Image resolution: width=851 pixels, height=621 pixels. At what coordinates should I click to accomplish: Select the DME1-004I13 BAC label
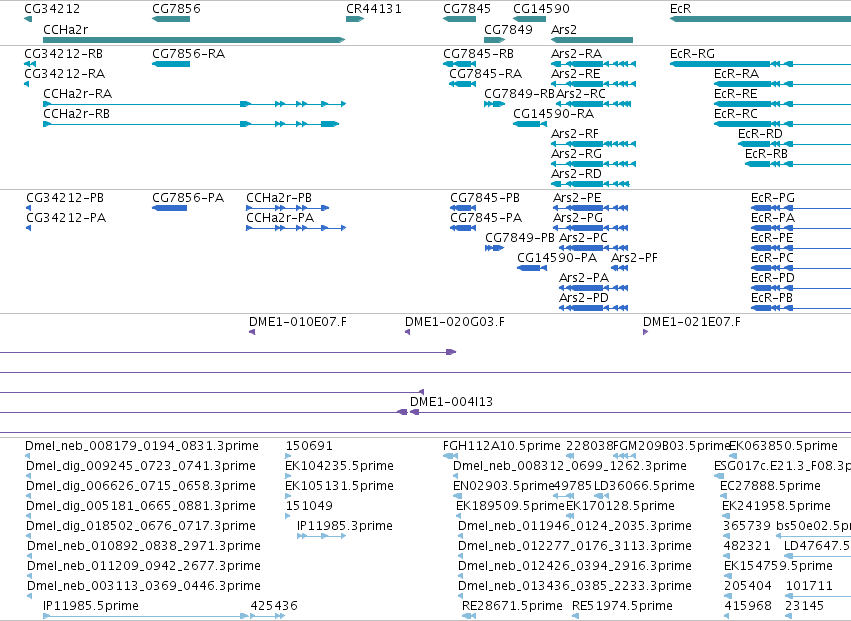(x=452, y=402)
